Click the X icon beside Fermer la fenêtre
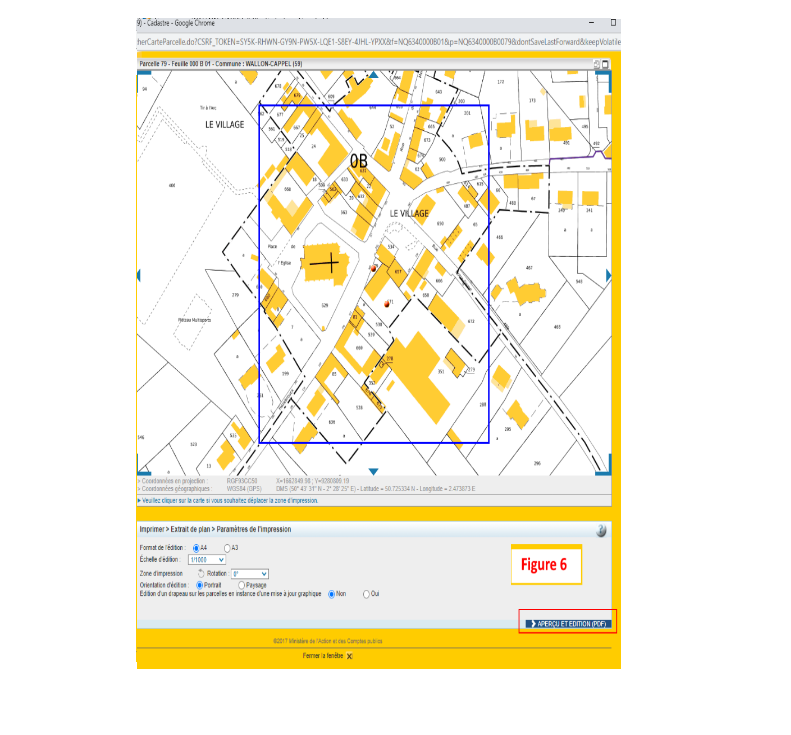The image size is (791, 735). tap(350, 656)
